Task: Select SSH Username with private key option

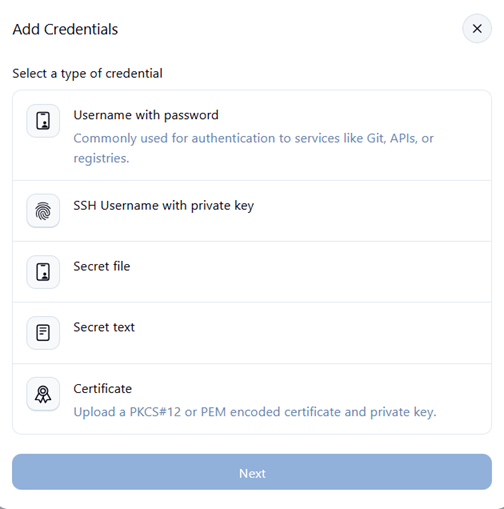Action: (252, 211)
